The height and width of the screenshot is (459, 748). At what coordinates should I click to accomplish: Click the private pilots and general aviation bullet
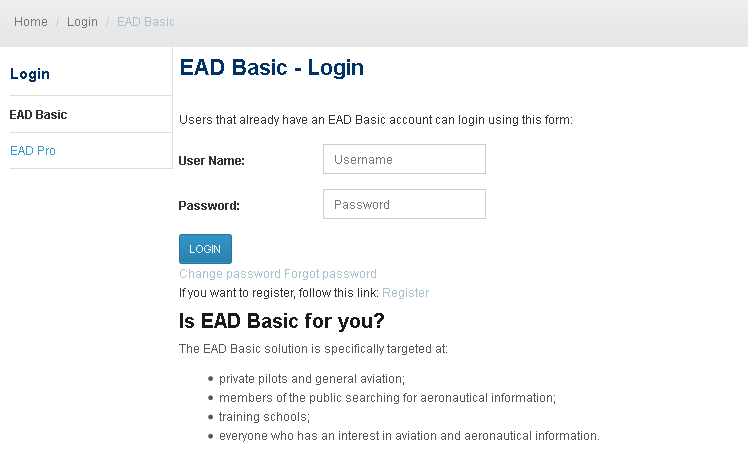click(312, 379)
